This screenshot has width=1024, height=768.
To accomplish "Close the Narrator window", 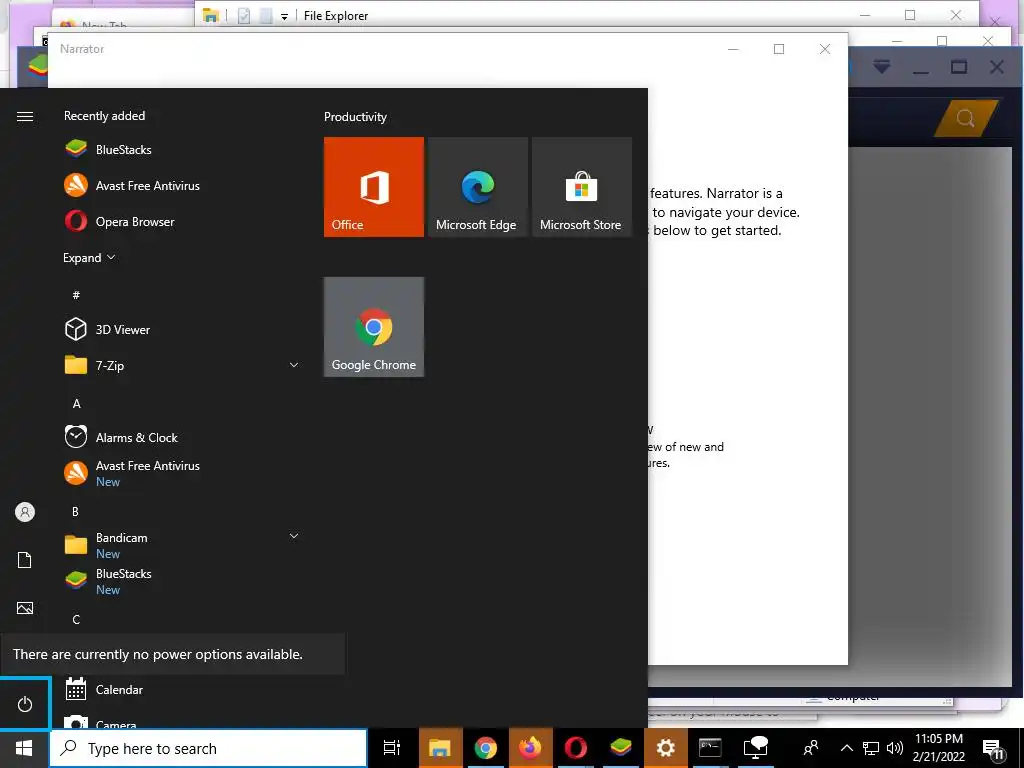I will (825, 49).
